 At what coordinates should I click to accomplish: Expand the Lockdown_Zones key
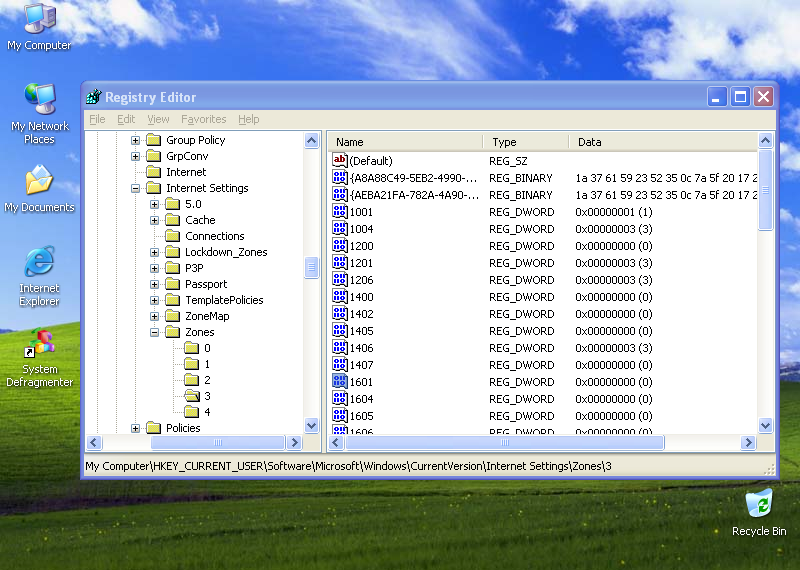(x=154, y=252)
